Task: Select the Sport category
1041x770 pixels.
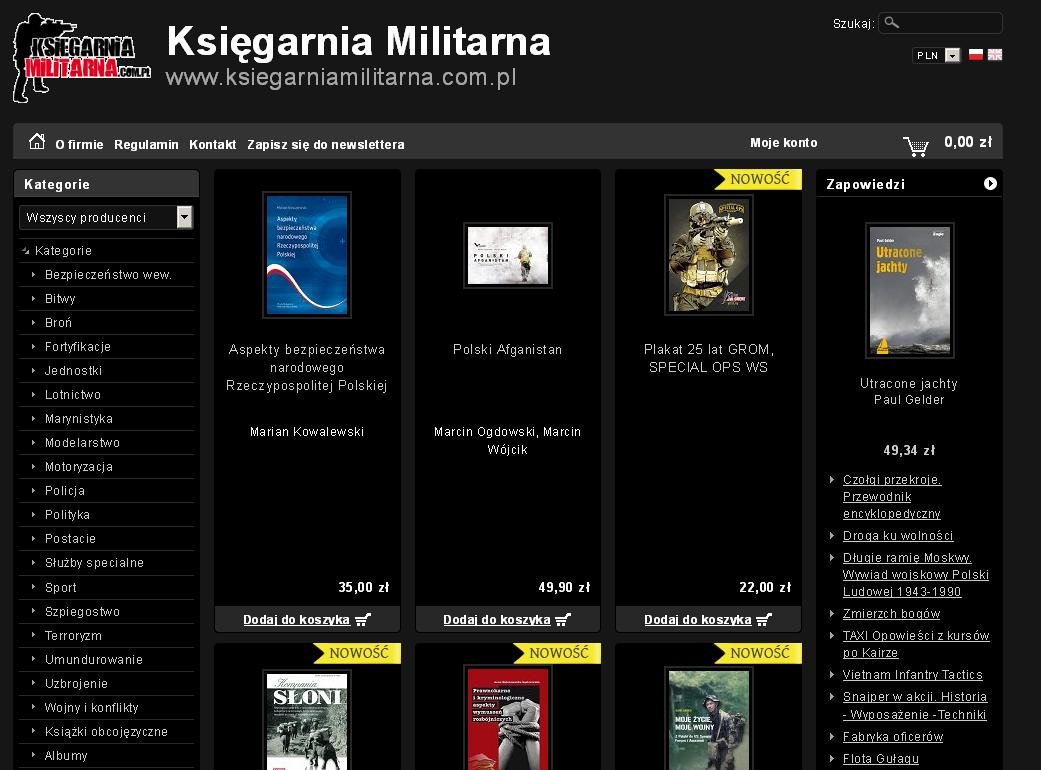Action: coord(60,587)
